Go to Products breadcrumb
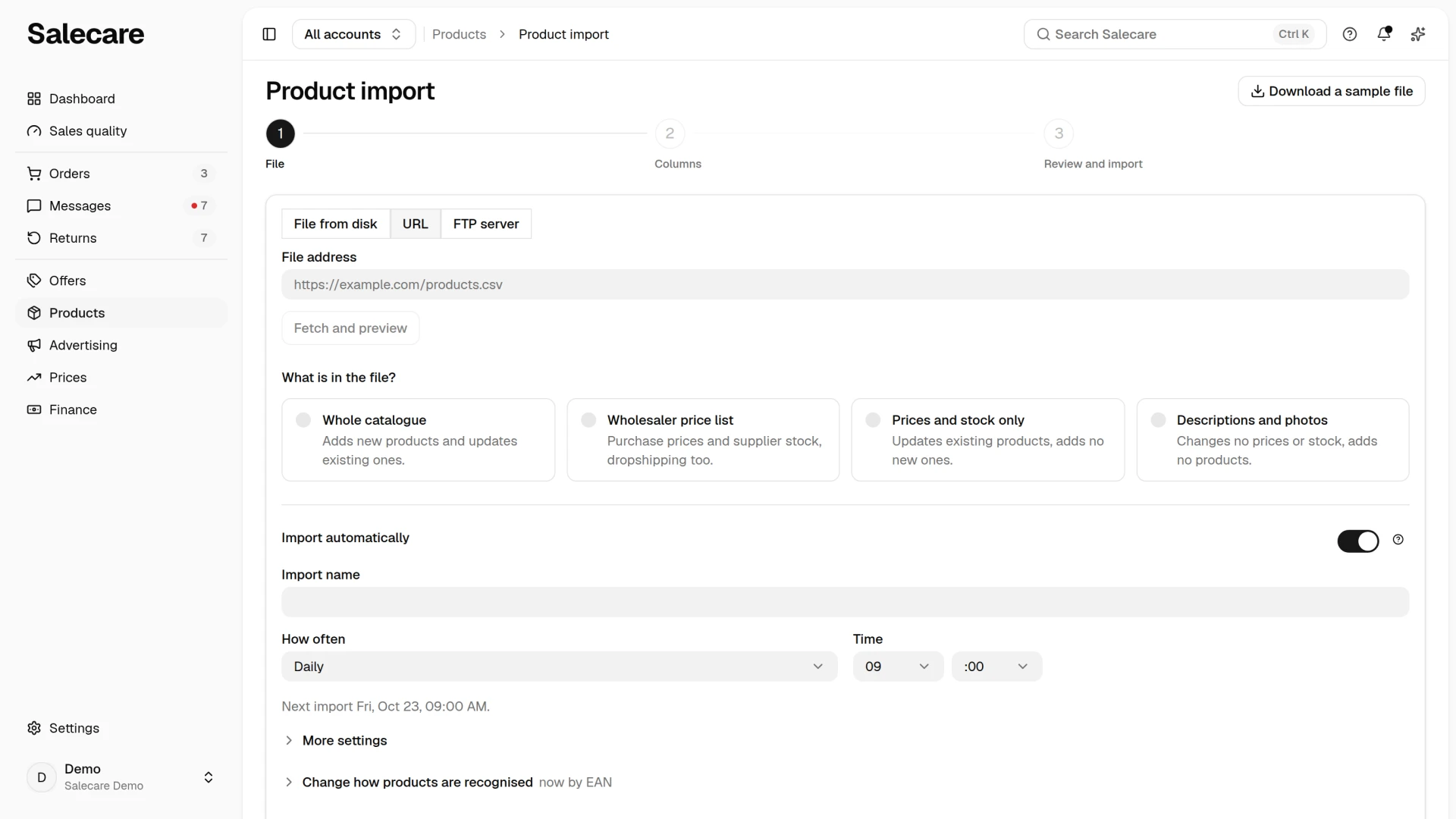Screen dimensions: 1456x819 [x=459, y=34]
